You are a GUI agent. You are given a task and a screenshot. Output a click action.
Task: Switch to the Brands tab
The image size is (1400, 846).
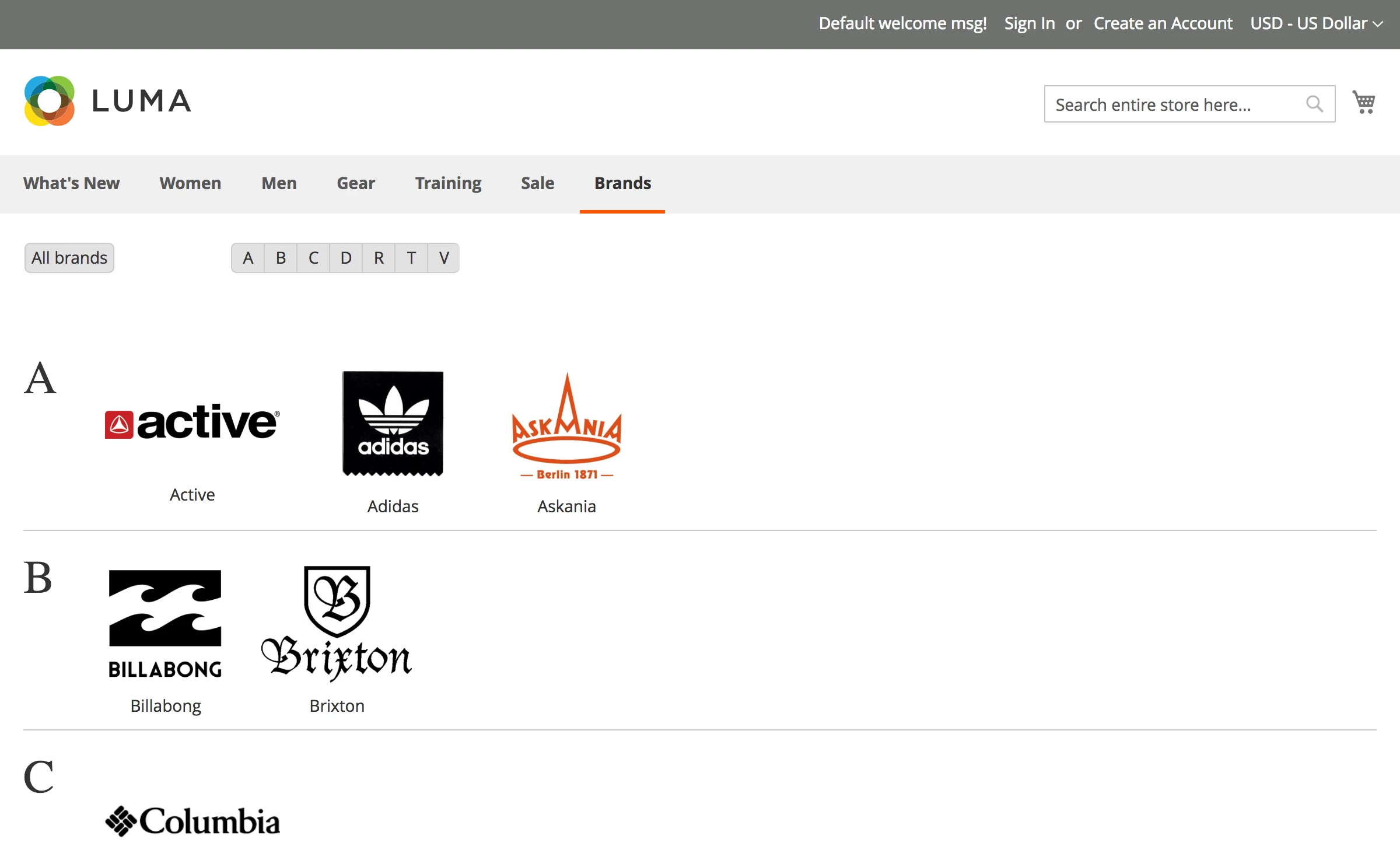pos(622,183)
